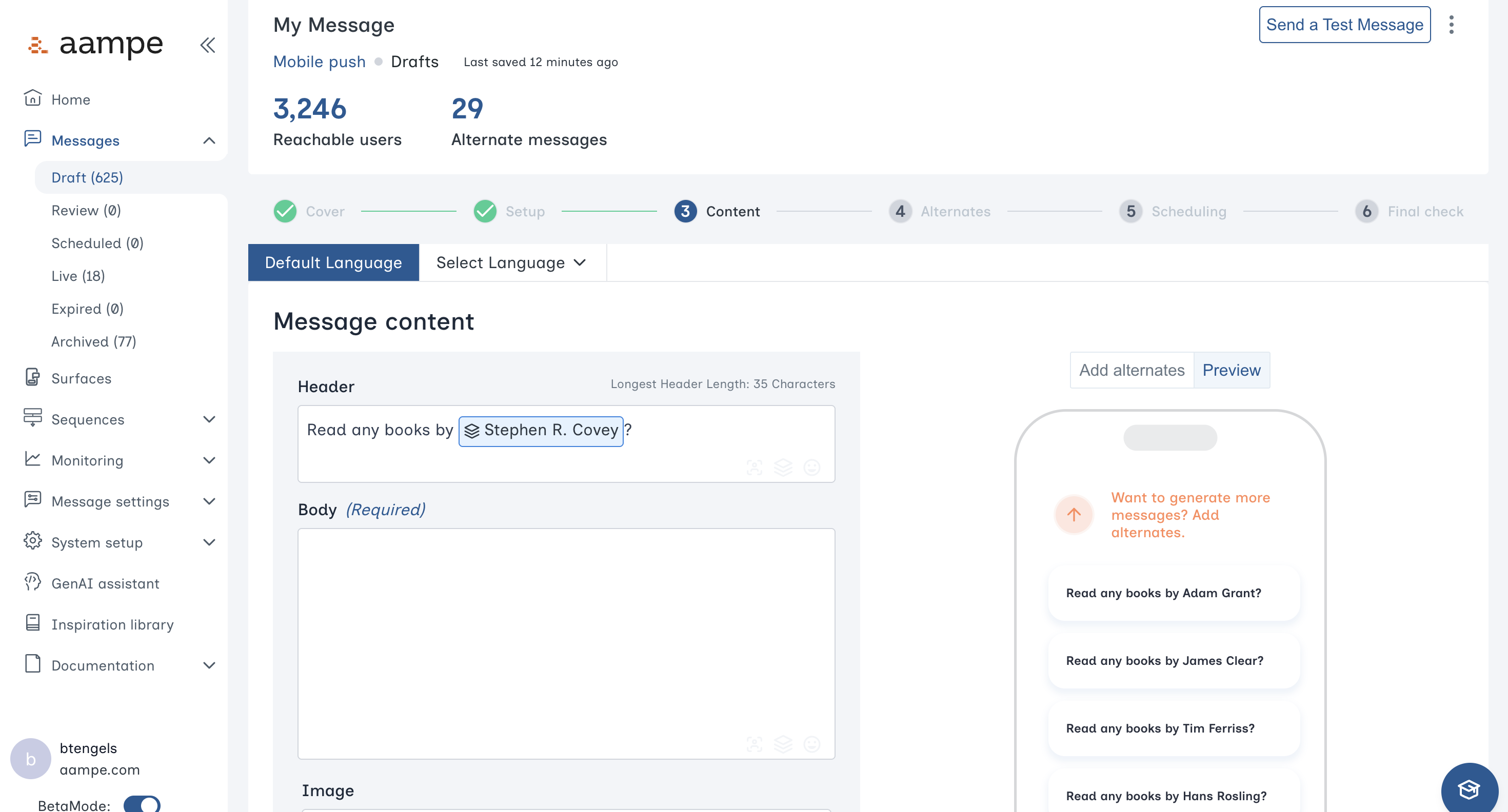Image resolution: width=1508 pixels, height=812 pixels.
Task: Click into the Header text field
Action: [566, 443]
